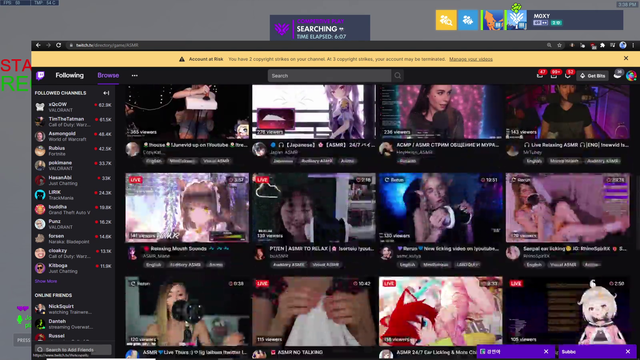
Task: Open Kitboga channel in sidebar
Action: pos(73,268)
